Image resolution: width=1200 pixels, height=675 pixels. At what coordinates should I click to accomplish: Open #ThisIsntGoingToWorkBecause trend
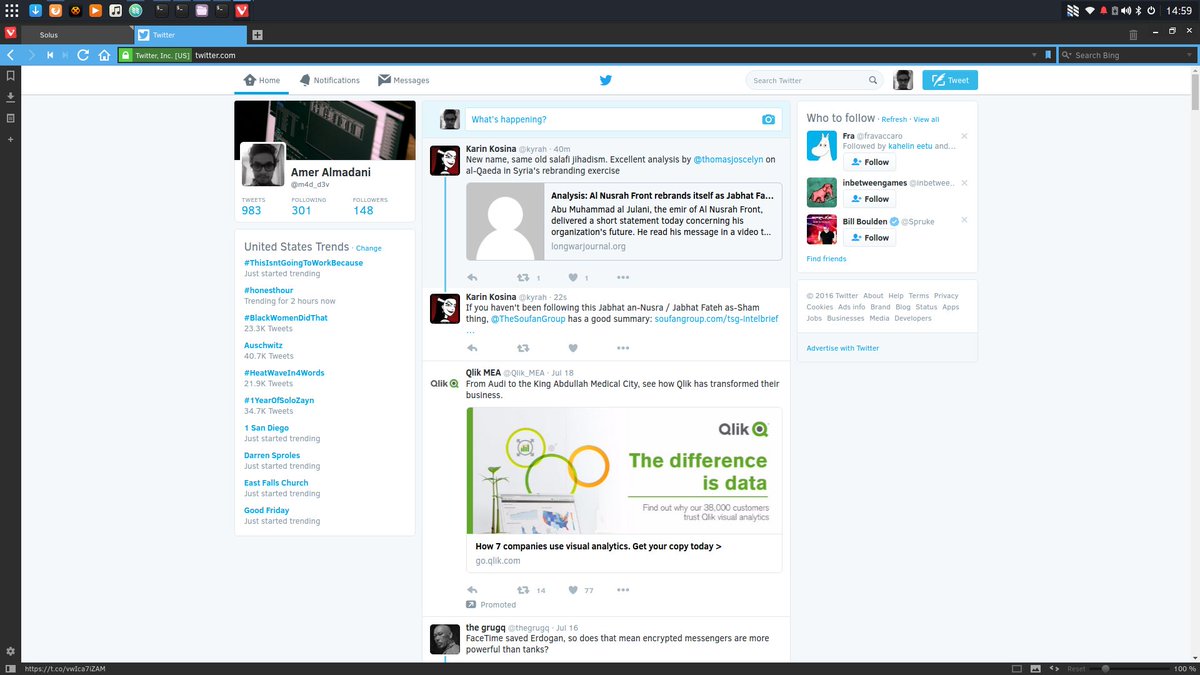[x=303, y=263]
